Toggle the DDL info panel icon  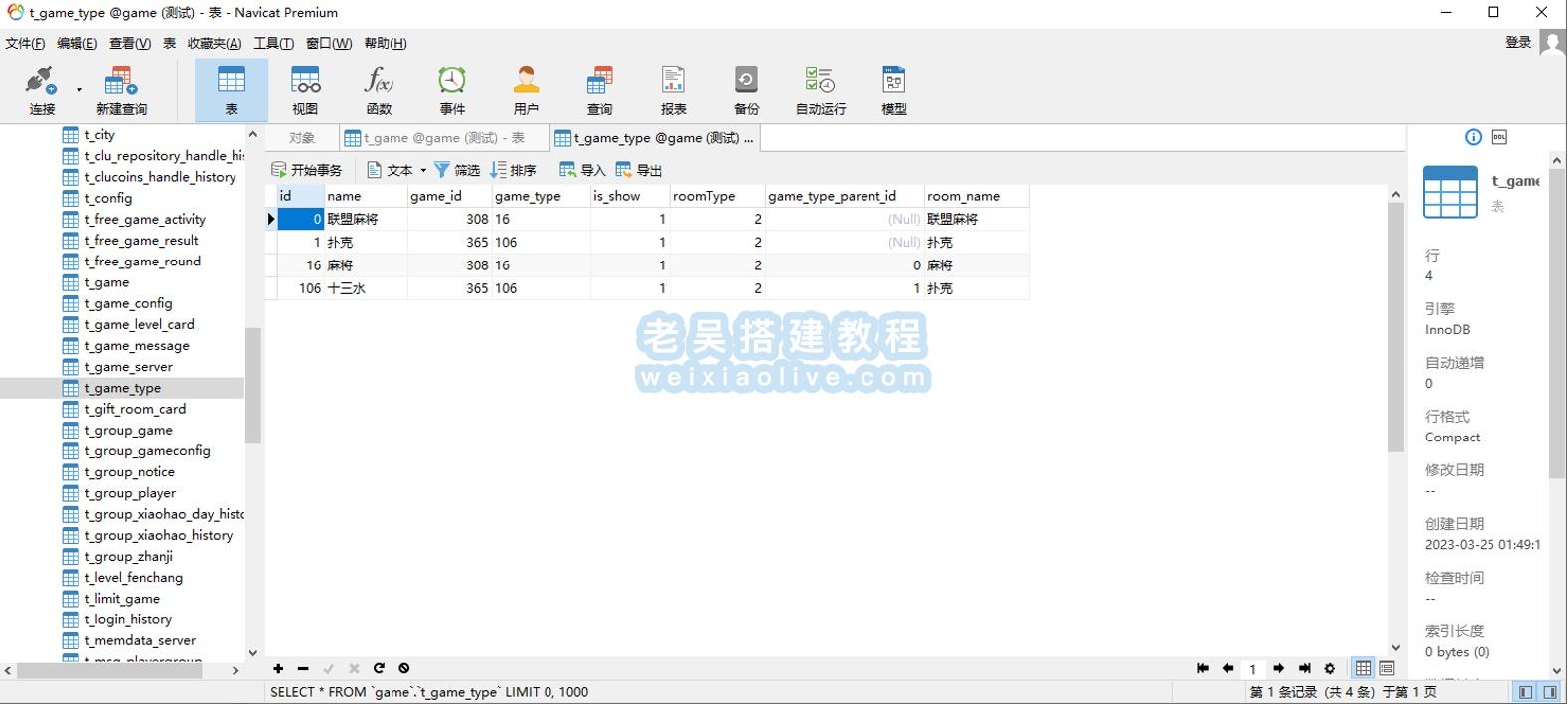(1499, 137)
